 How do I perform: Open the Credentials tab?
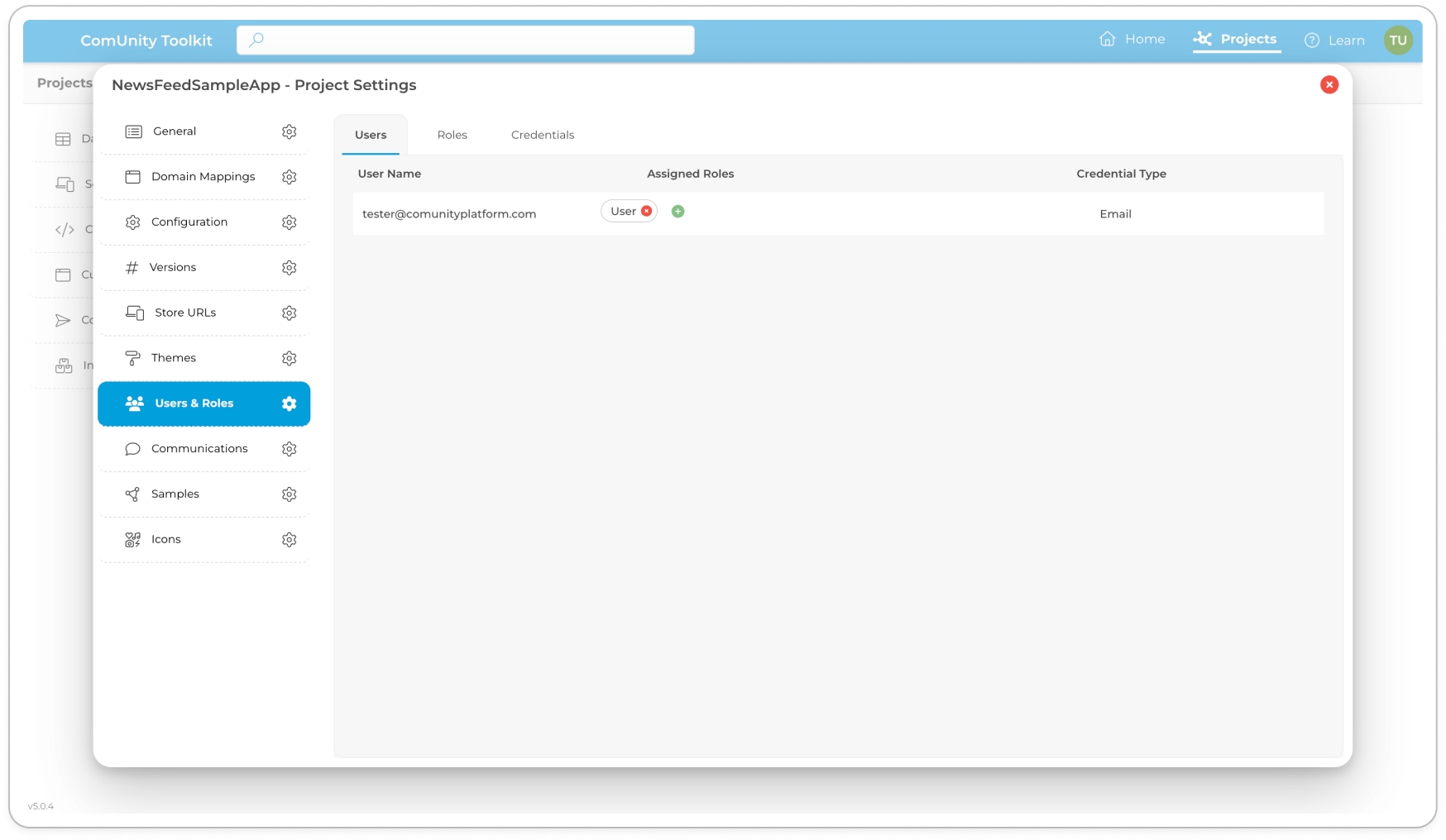[542, 135]
